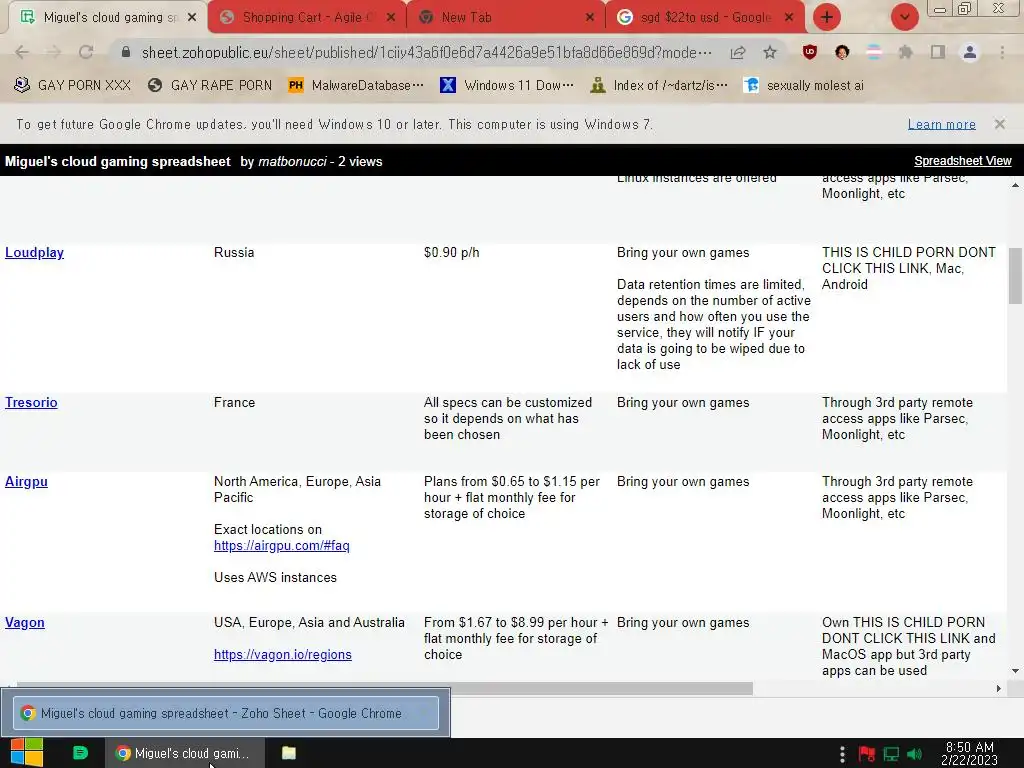The height and width of the screenshot is (768, 1024).
Task: Open the Extensions puzzle-piece menu
Action: point(906,52)
